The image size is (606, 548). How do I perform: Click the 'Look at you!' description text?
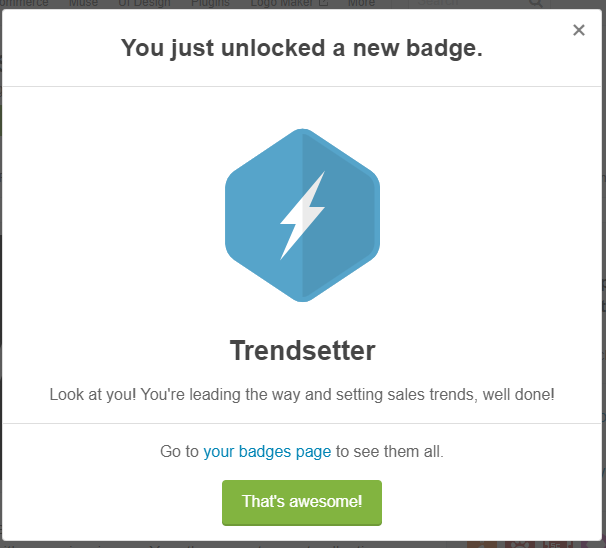tap(302, 395)
